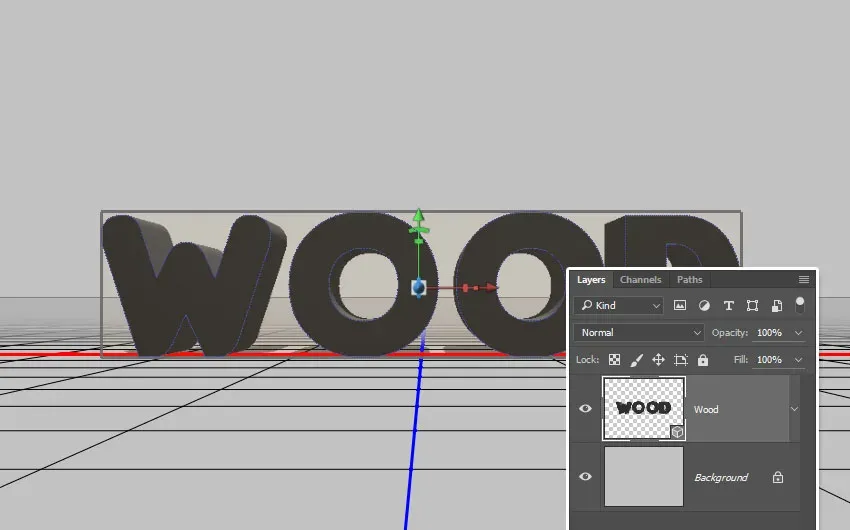
Task: Lock layer position with move icon
Action: pos(658,360)
